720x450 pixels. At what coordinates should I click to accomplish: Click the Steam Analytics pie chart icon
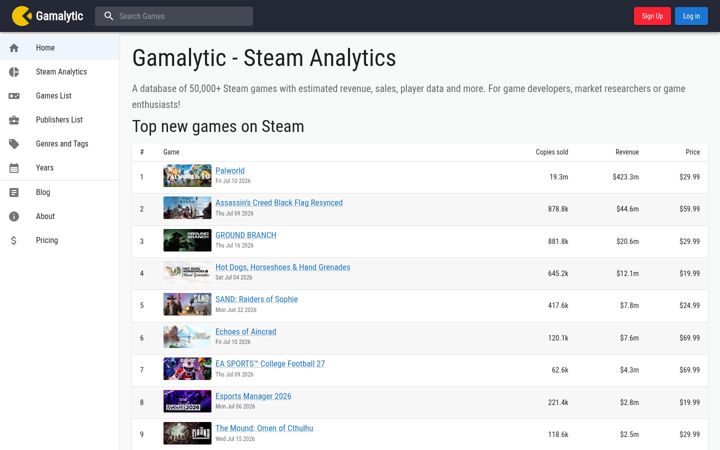tap(14, 72)
